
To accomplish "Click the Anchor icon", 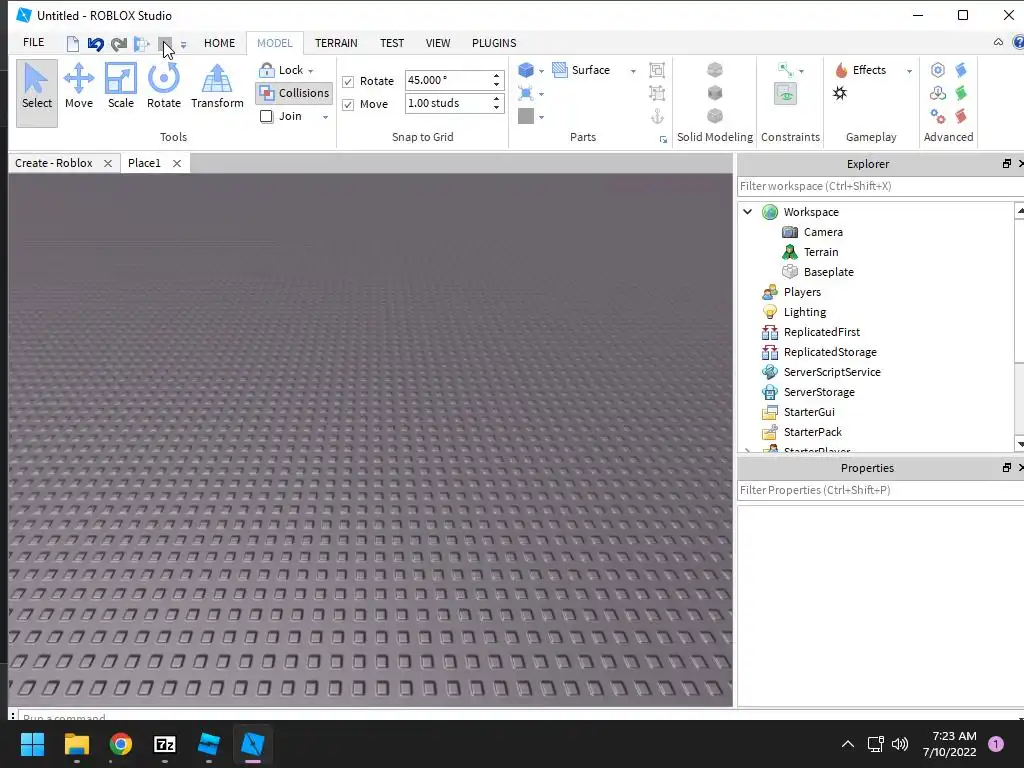I will 657,116.
